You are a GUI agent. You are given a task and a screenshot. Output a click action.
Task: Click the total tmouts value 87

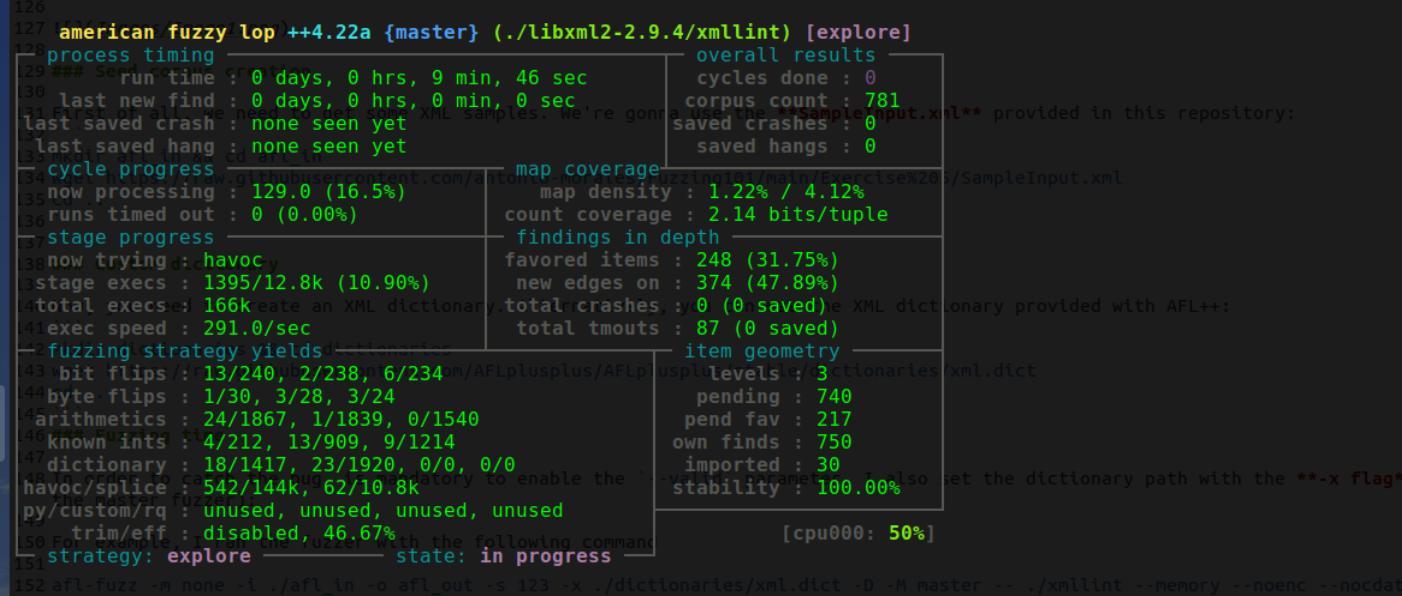[x=767, y=328]
